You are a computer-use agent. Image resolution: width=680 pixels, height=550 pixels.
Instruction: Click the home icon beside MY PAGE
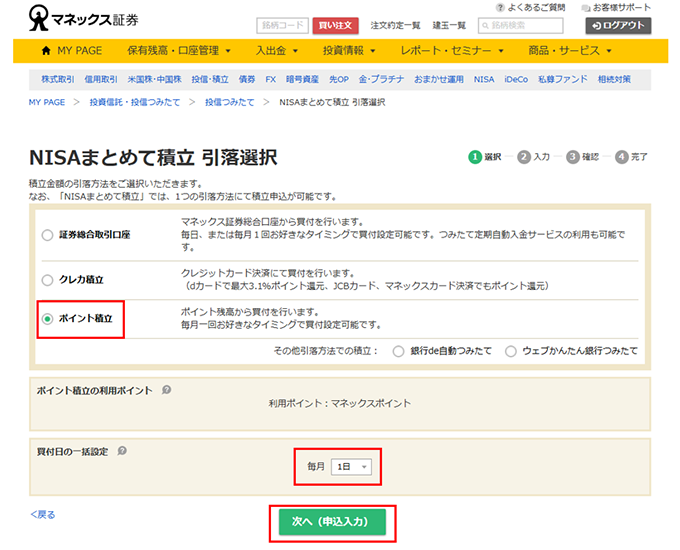click(x=46, y=51)
